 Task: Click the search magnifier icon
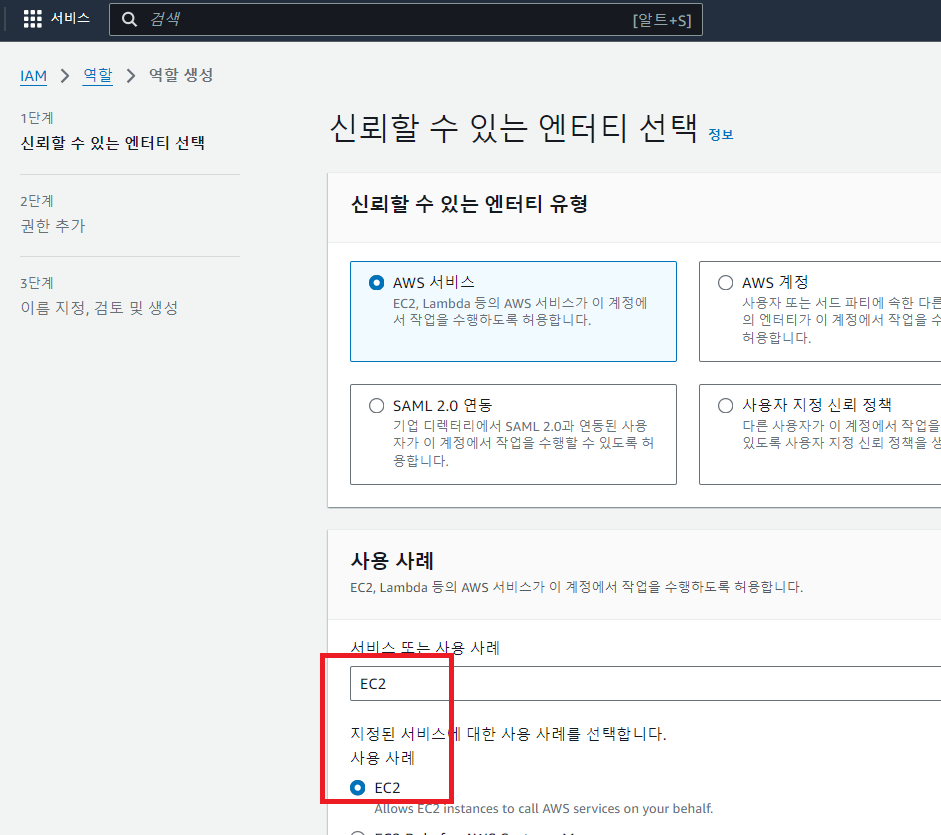coord(129,19)
